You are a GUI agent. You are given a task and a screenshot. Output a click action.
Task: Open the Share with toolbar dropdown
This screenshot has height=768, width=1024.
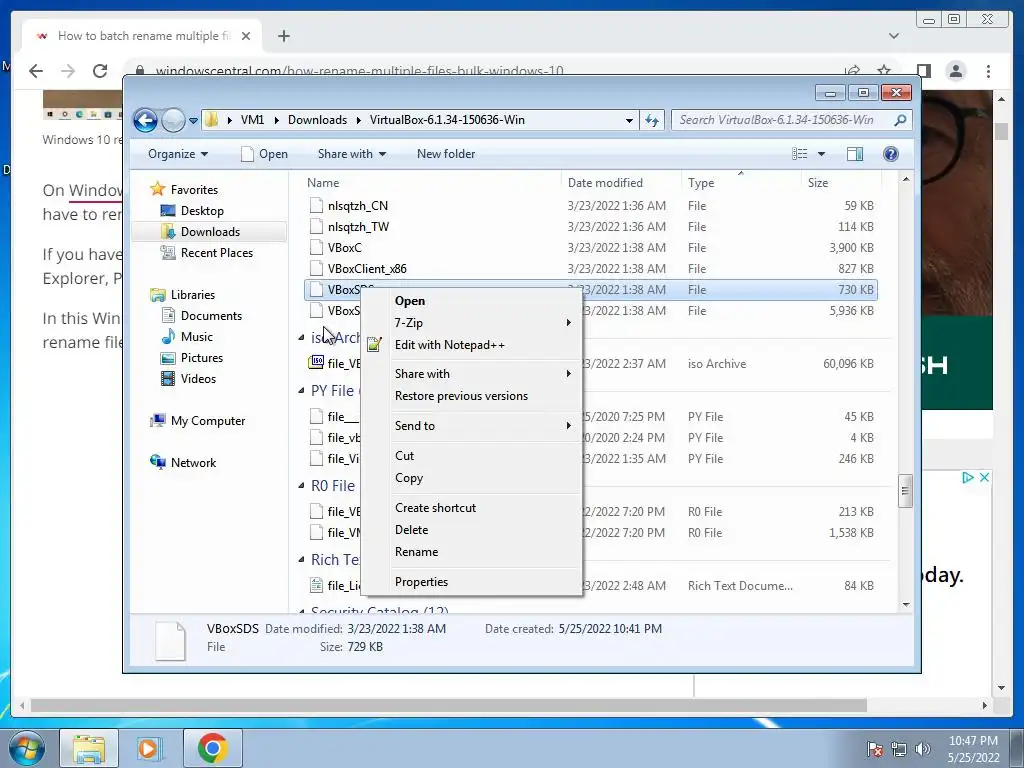point(351,154)
